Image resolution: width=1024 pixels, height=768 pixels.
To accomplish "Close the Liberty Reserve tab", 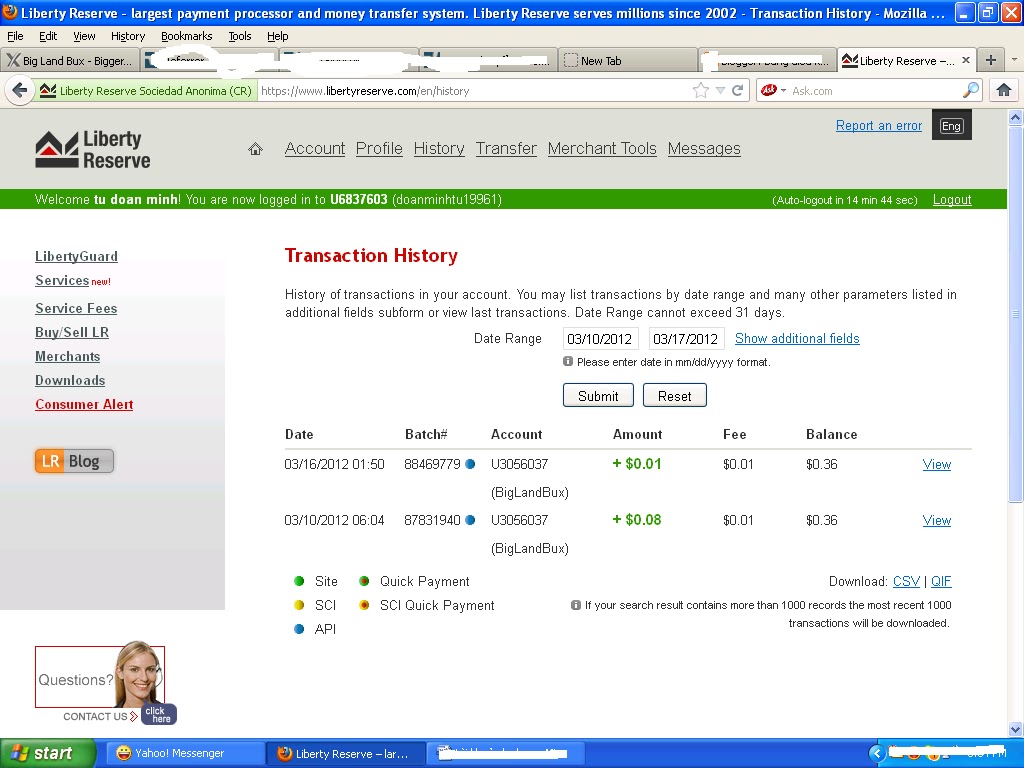I will [x=966, y=60].
